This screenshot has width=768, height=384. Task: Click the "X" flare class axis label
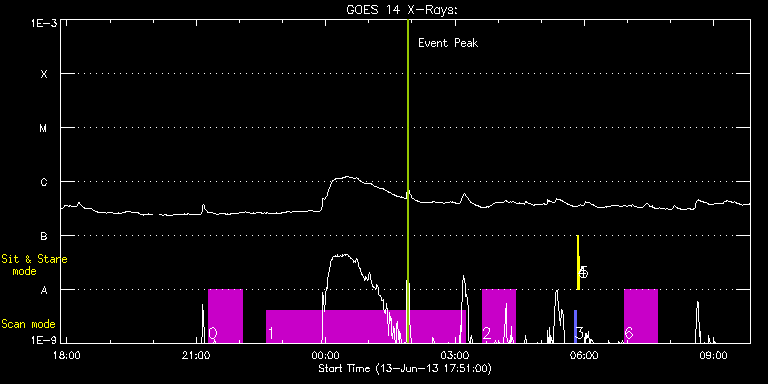pos(44,74)
